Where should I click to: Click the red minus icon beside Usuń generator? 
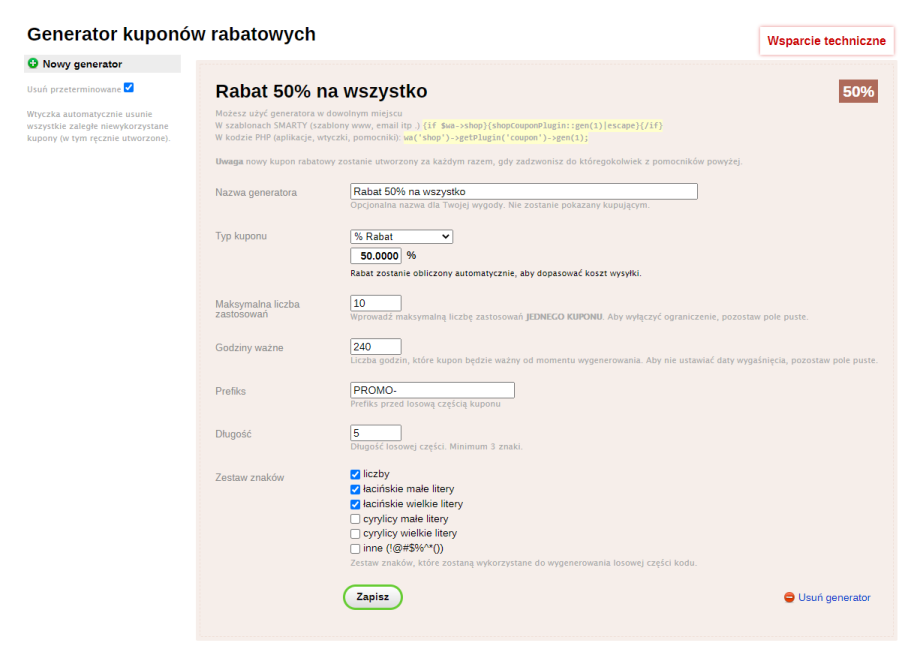tap(789, 598)
